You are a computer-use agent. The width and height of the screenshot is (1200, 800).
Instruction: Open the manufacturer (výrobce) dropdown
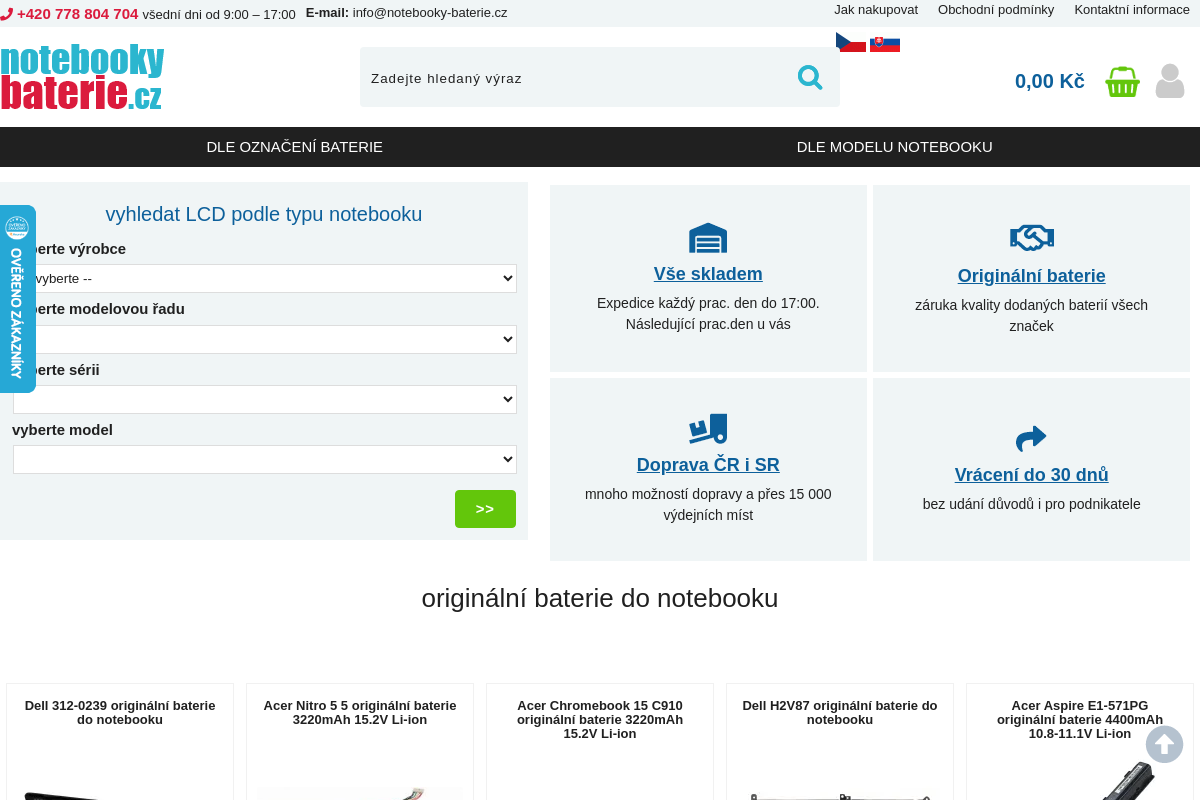pos(265,278)
